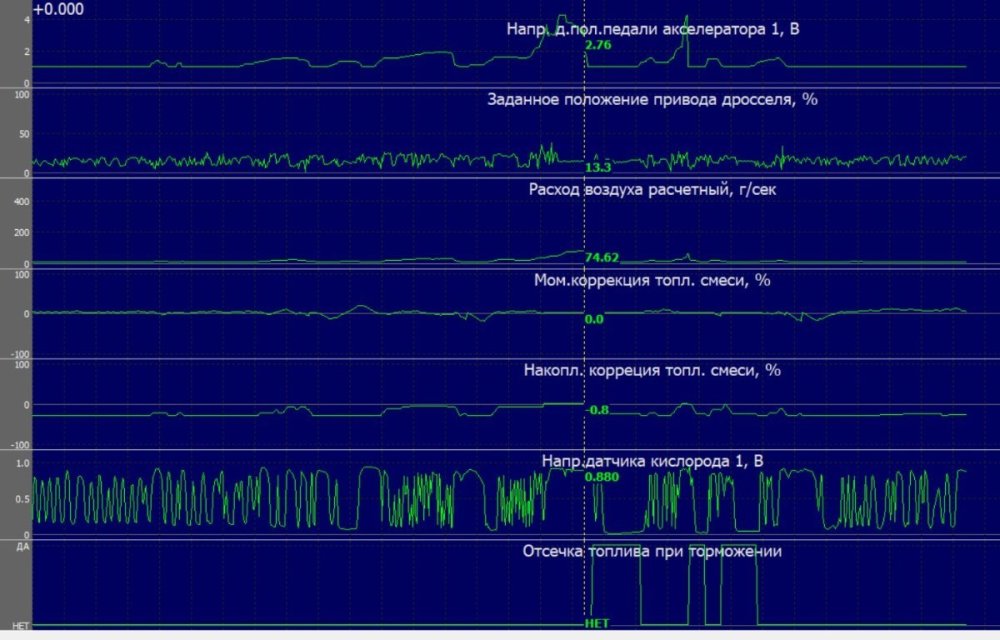Click the 2.76 pedal voltage value
1000x640 pixels.
pyautogui.click(x=598, y=45)
